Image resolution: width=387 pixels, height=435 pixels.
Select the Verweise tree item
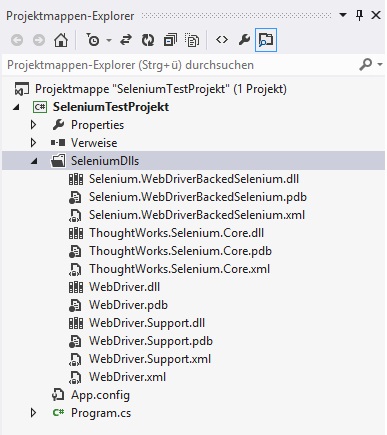pos(94,143)
